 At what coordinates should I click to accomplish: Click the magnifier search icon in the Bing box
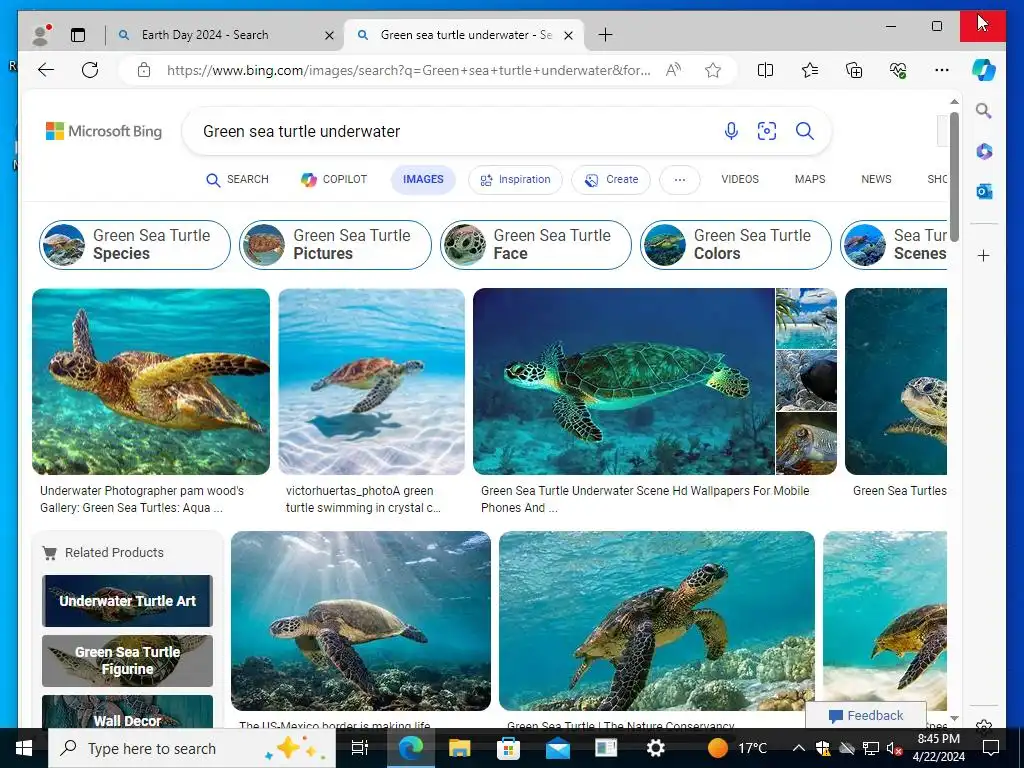click(x=805, y=131)
